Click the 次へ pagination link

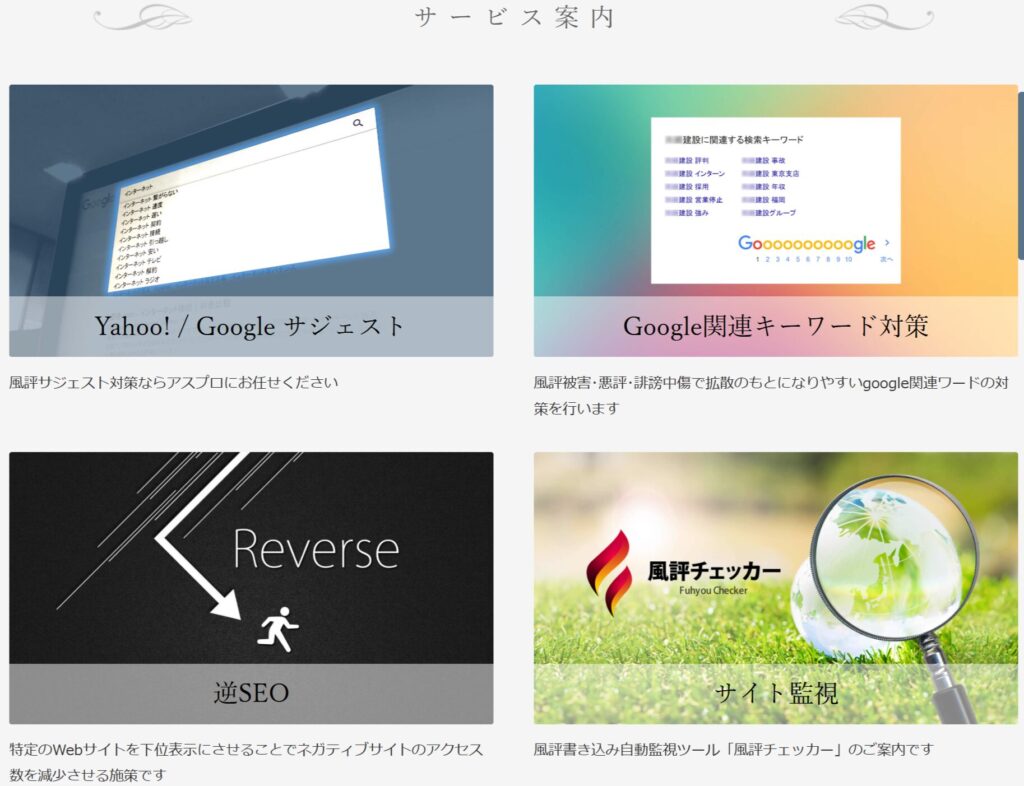[888, 258]
